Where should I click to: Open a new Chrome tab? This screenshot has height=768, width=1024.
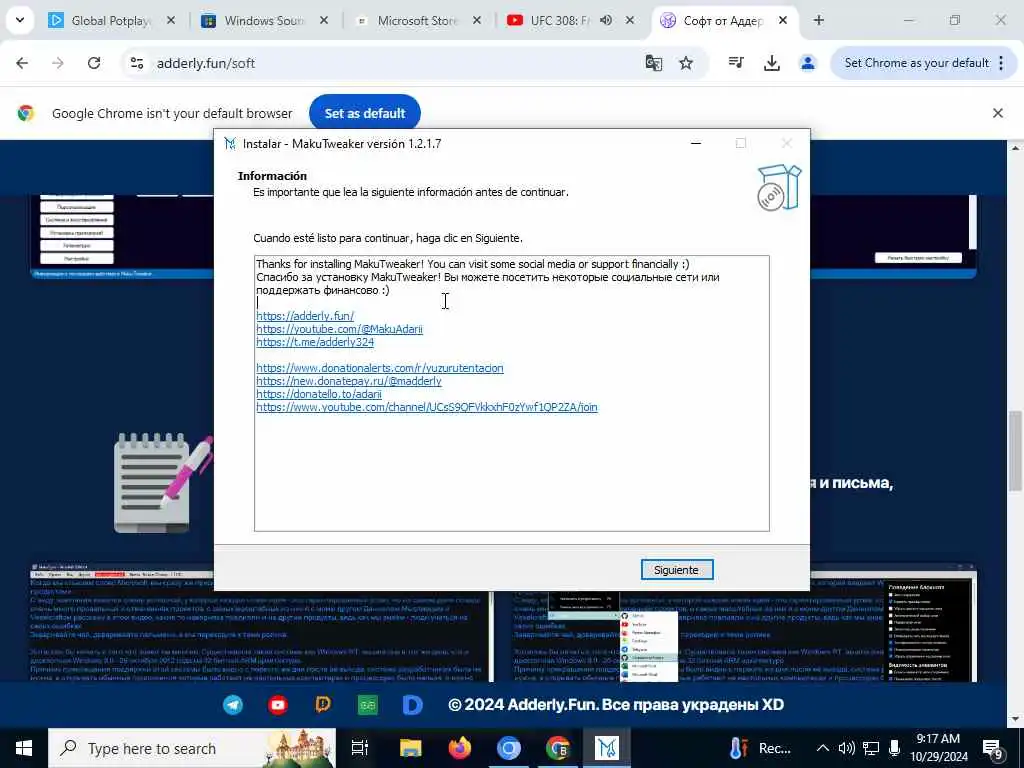click(818, 20)
